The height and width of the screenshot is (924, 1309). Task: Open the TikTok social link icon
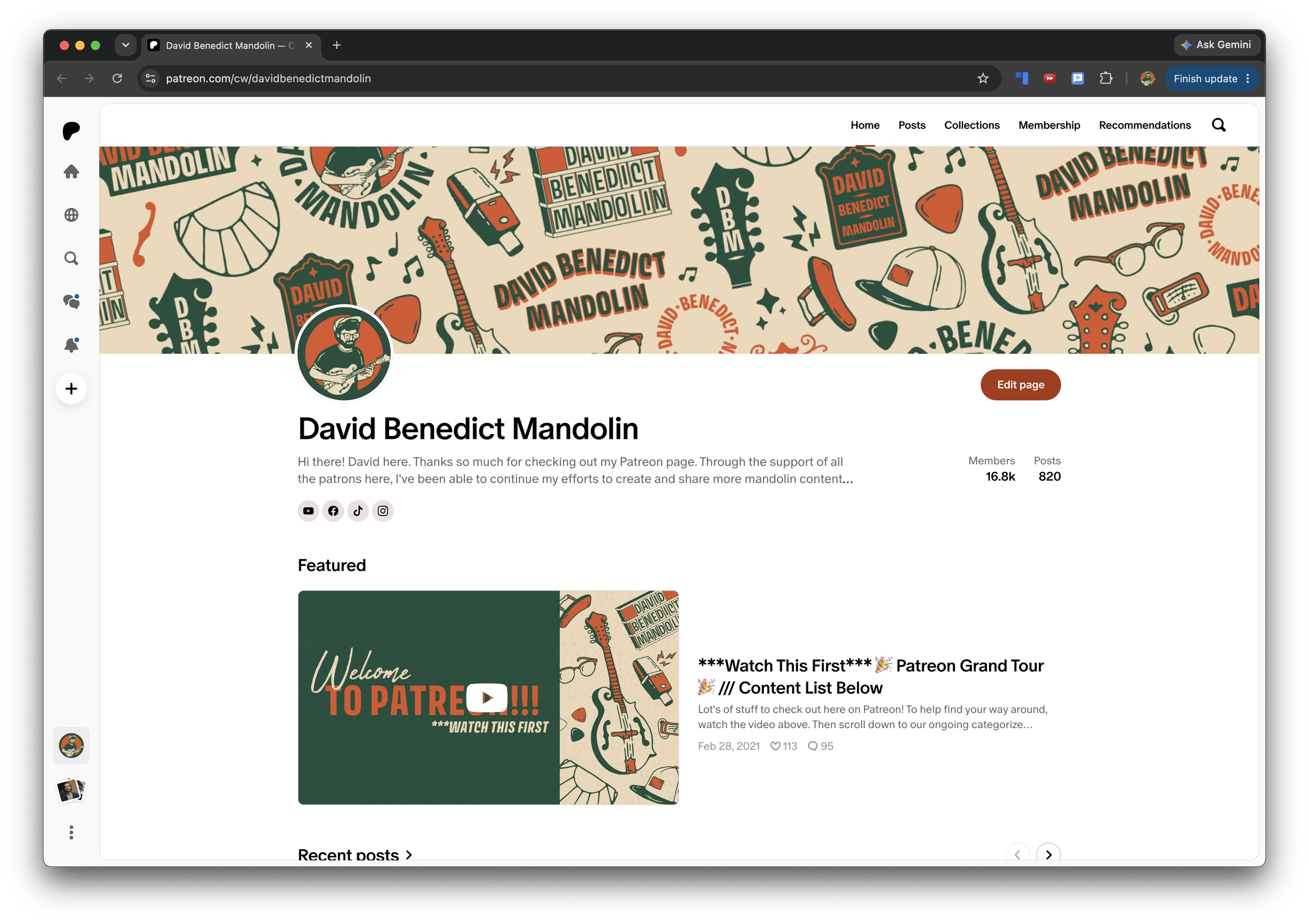[358, 511]
